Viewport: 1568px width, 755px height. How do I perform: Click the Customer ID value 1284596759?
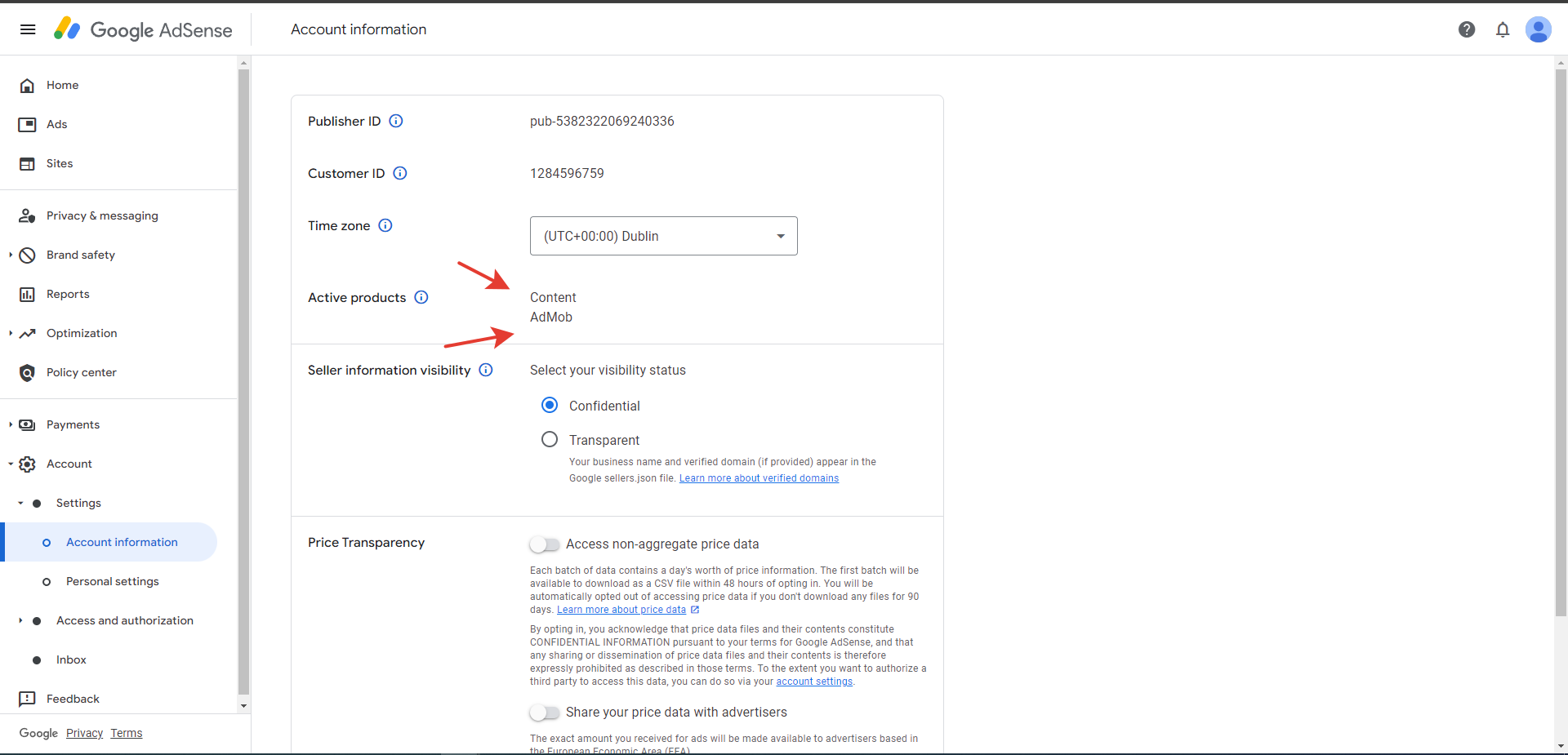[567, 173]
